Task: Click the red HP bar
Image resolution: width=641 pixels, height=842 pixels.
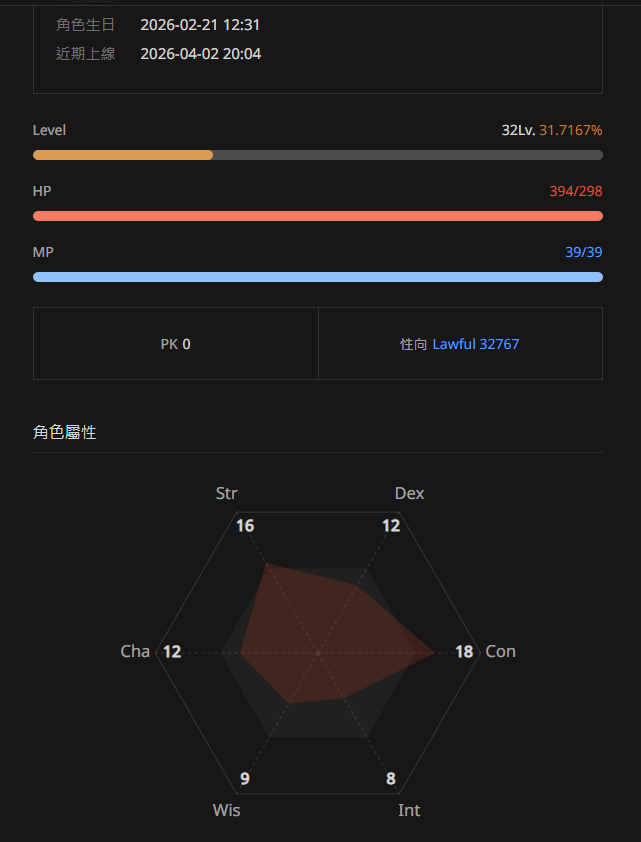Action: [317, 216]
